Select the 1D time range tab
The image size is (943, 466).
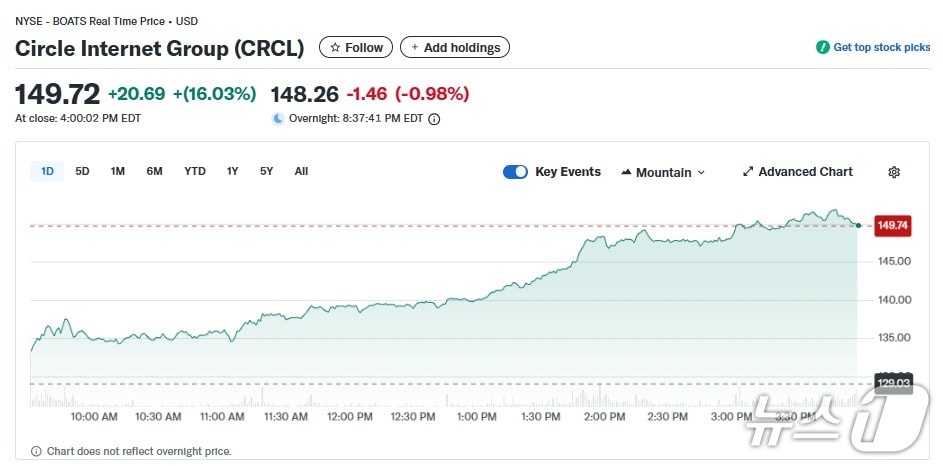pos(47,171)
